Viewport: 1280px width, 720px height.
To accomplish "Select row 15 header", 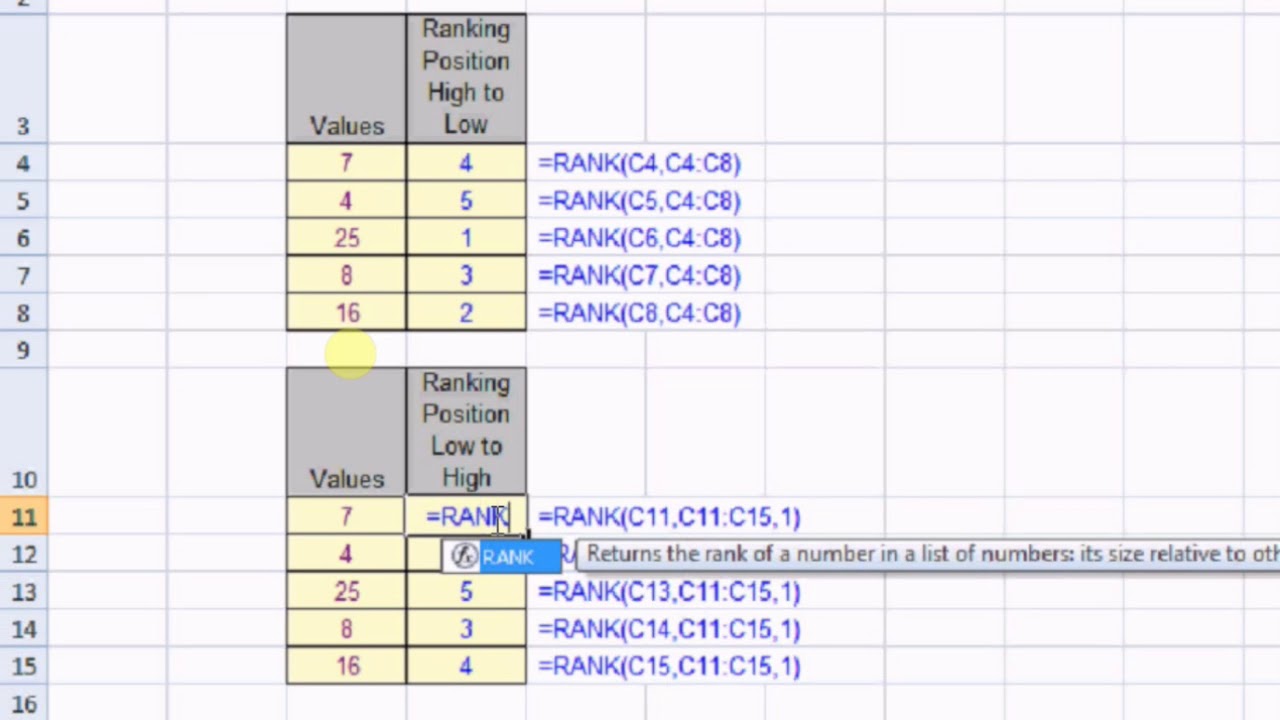I will click(24, 666).
